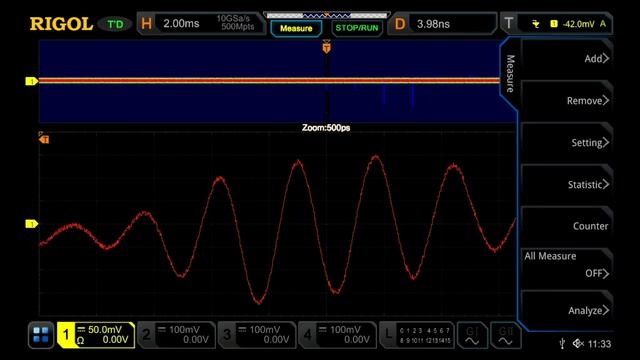Toggle signal generator GI
Image resolution: width=640 pixels, height=360 pixels.
pos(472,335)
